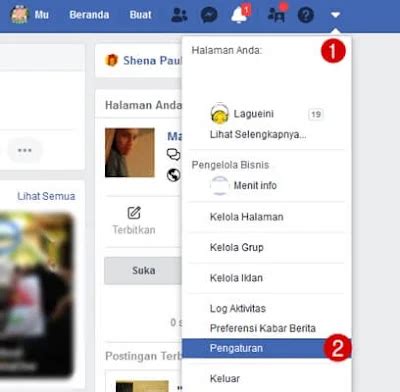This screenshot has height=392, width=400.
Task: Open the help question mark icon
Action: pos(306,15)
